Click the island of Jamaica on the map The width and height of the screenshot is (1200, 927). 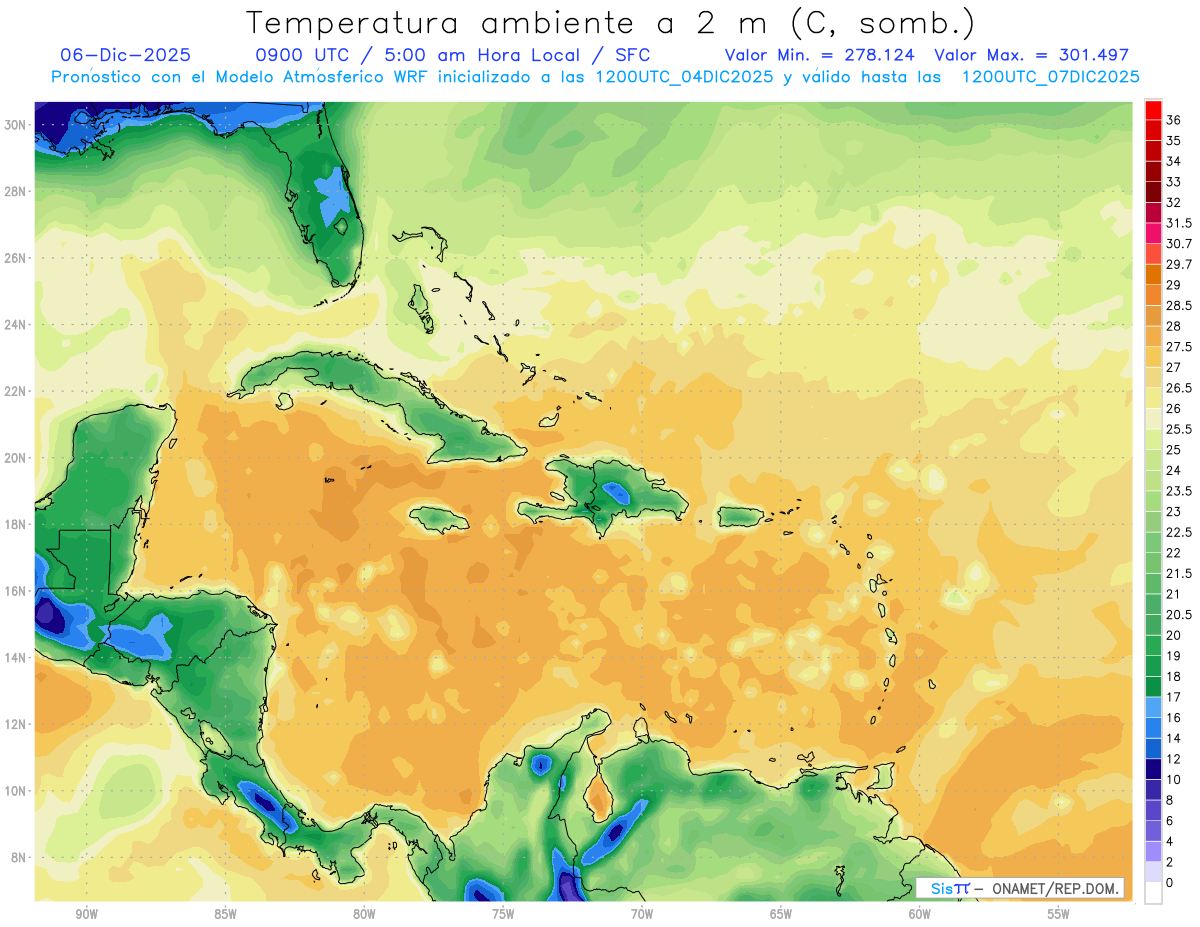440,518
